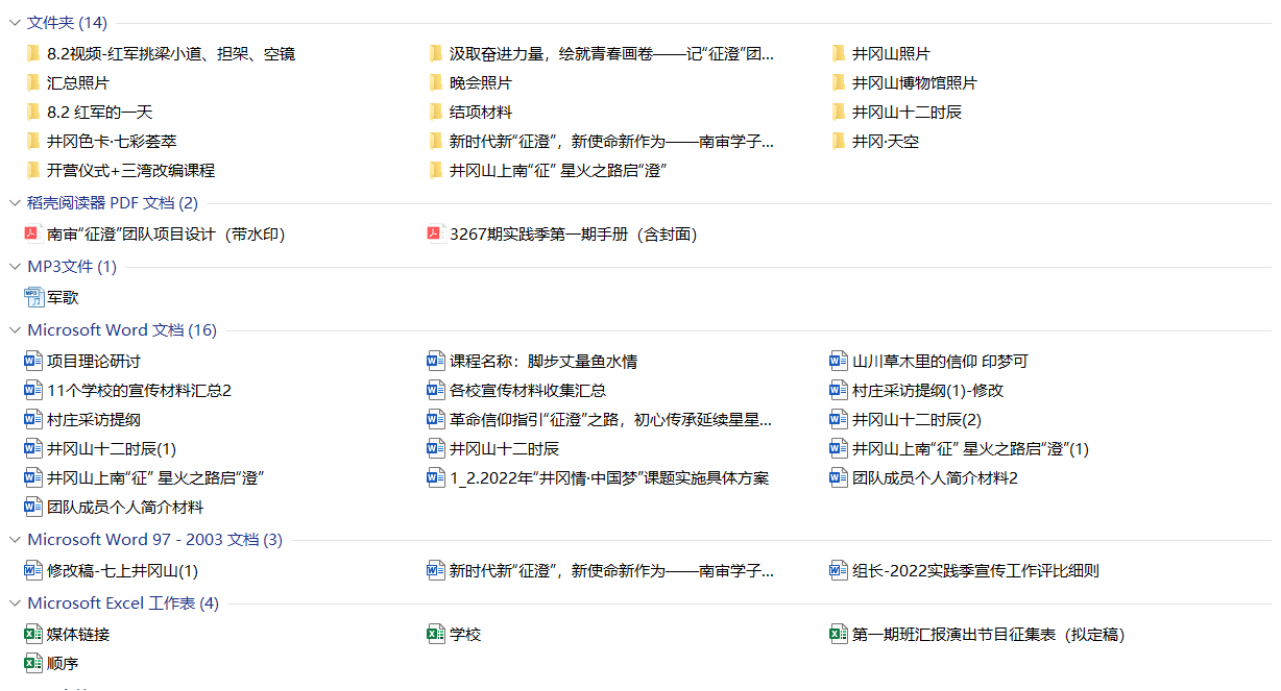Viewport: 1281px width, 691px height.
Task: Collapse the 稻壳阅读器 PDF 文档 group chevron
Action: (15, 203)
